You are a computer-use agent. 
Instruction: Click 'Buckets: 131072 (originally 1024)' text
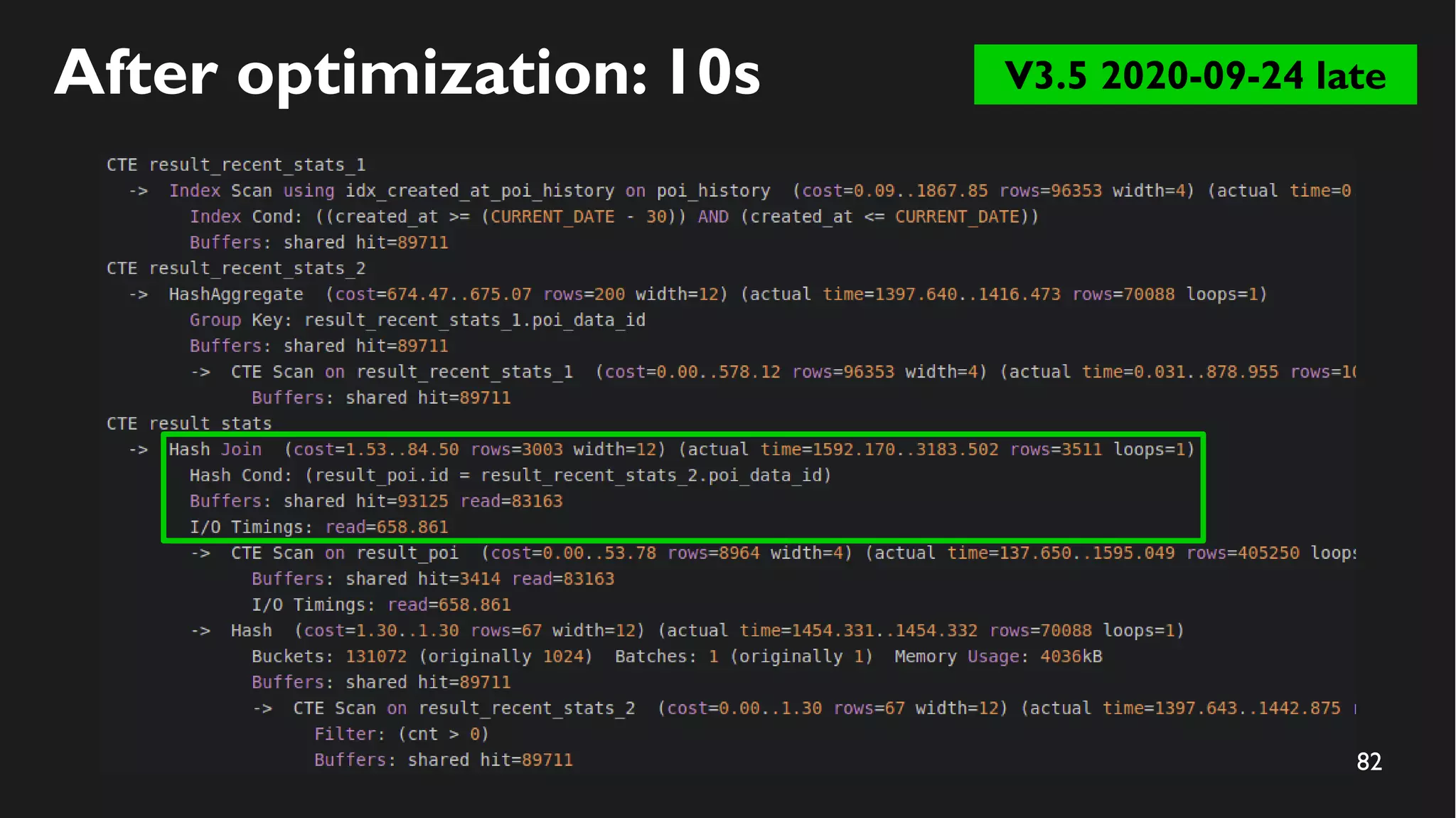[x=422, y=657]
